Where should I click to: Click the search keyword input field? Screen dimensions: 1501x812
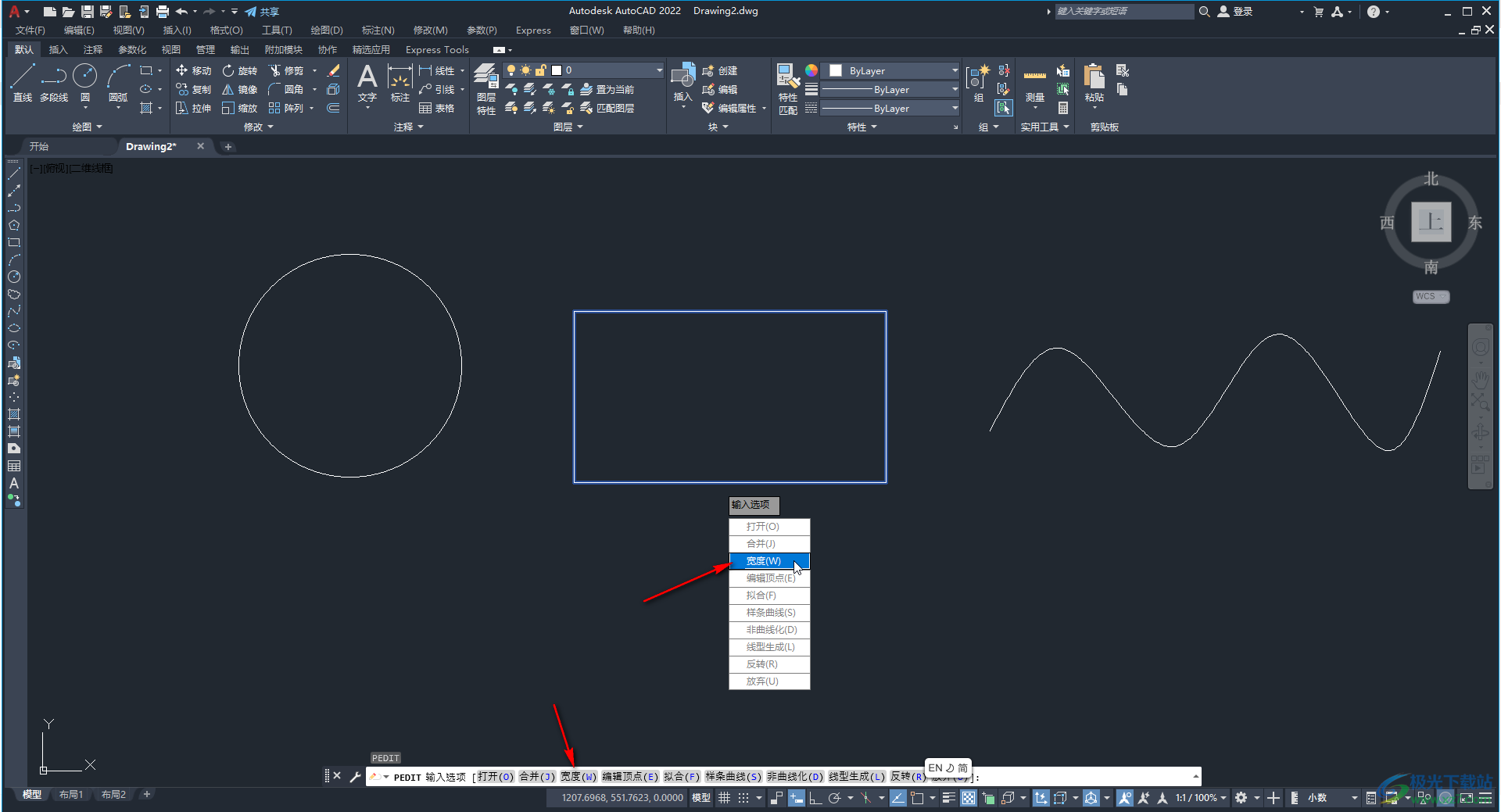(x=1123, y=12)
